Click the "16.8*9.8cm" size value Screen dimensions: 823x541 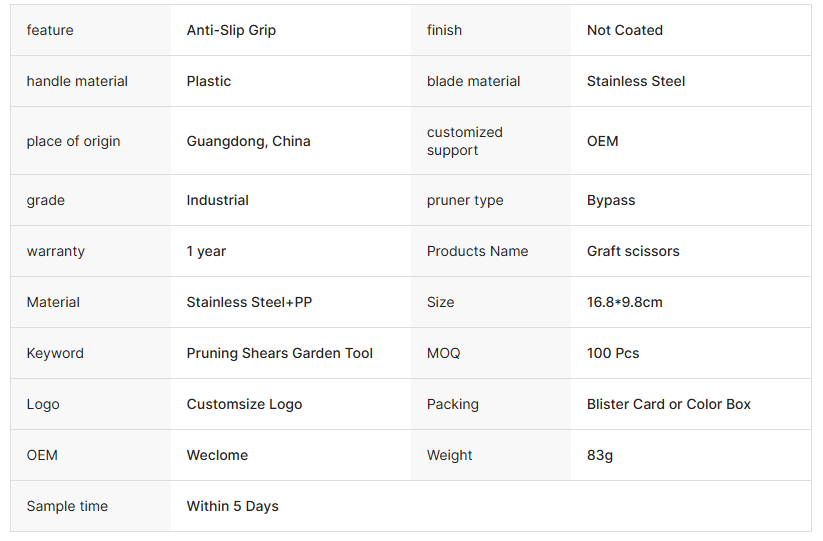(x=624, y=302)
